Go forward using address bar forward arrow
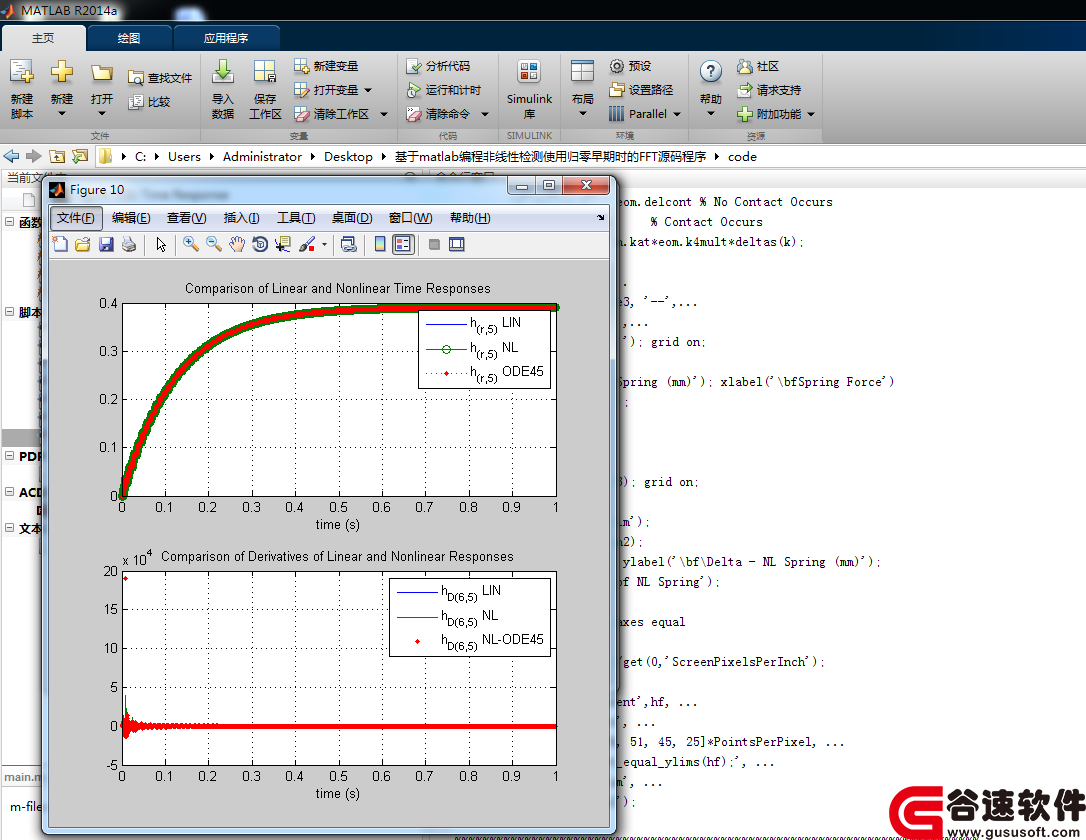Screen dimensions: 1086x840 pyautogui.click(x=34, y=157)
